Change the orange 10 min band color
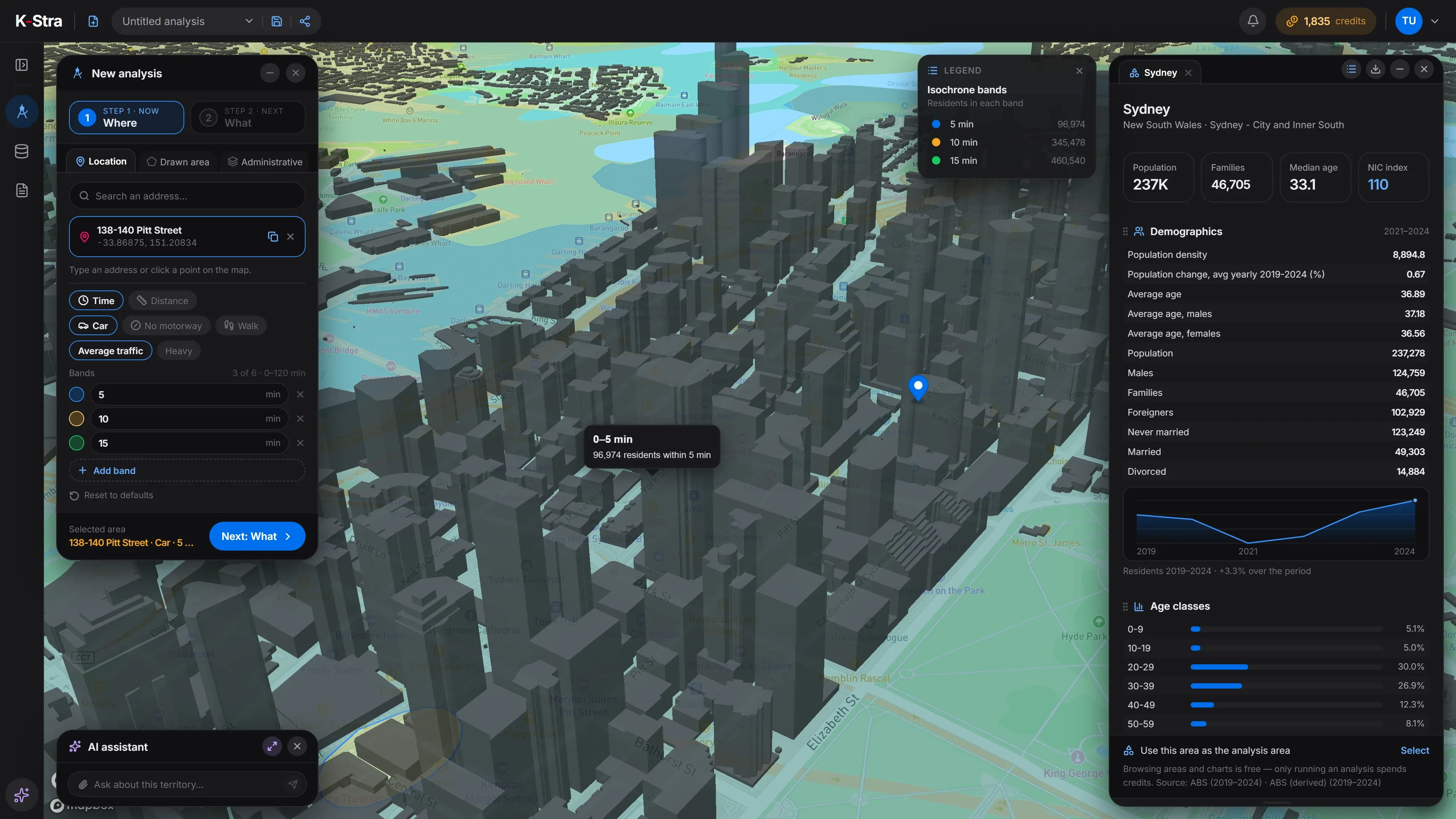 [76, 418]
